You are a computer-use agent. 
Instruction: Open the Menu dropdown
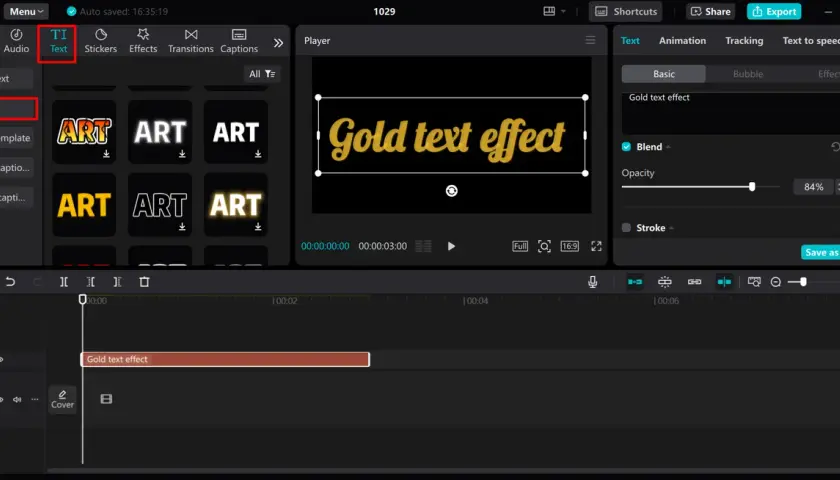click(x=26, y=11)
